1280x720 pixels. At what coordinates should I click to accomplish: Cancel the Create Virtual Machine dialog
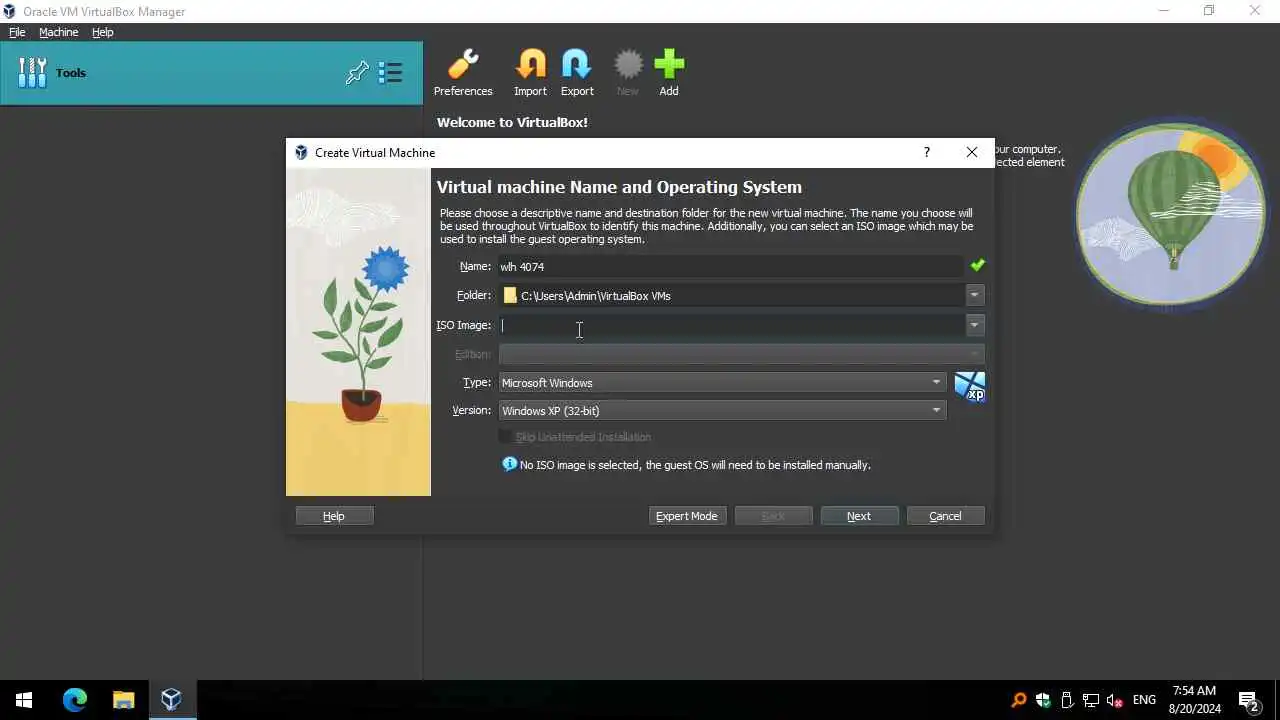pyautogui.click(x=945, y=516)
